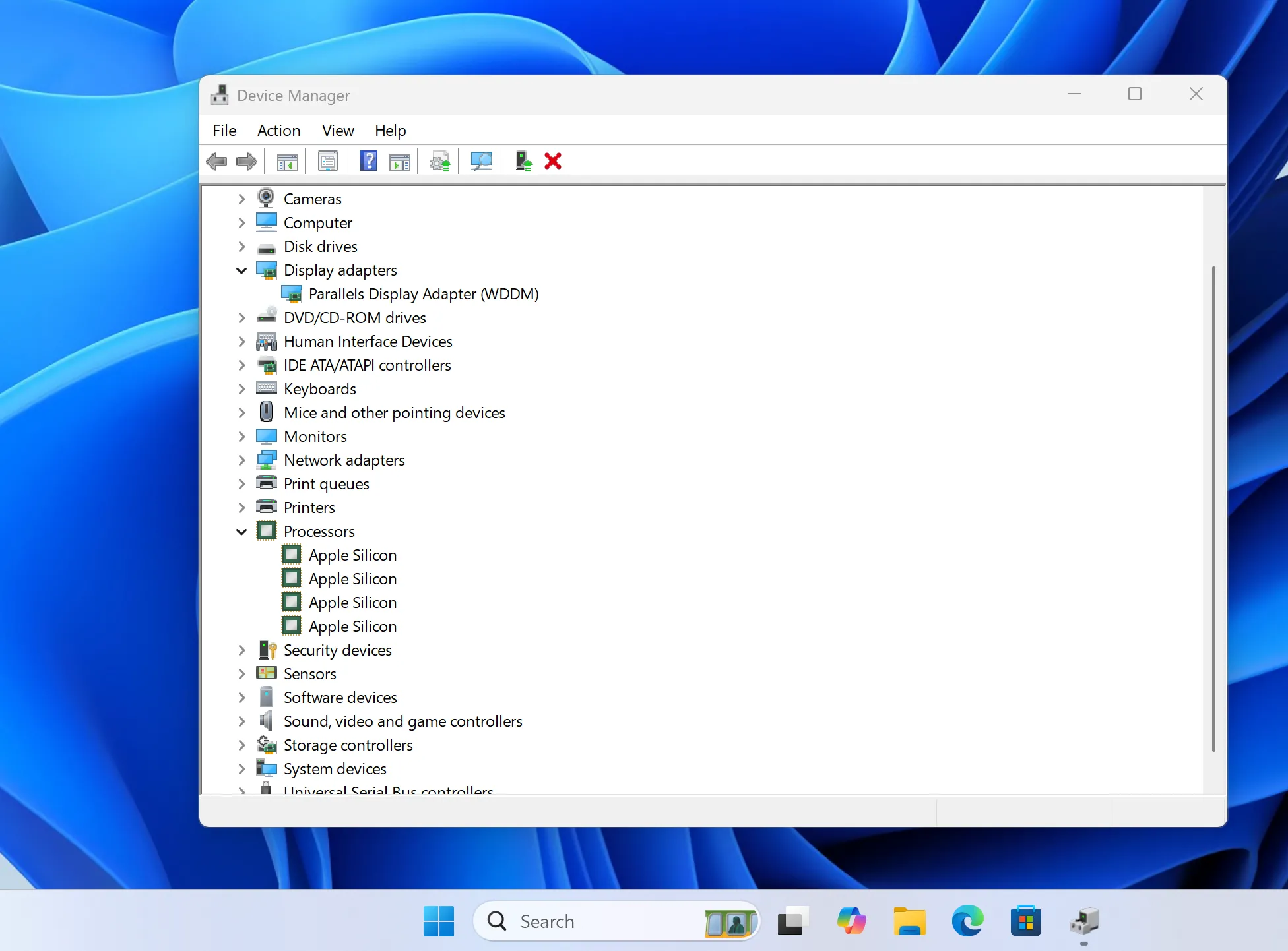Select Scan for hardware changes toolbar icon
Image resolution: width=1288 pixels, height=951 pixels.
[x=481, y=161]
